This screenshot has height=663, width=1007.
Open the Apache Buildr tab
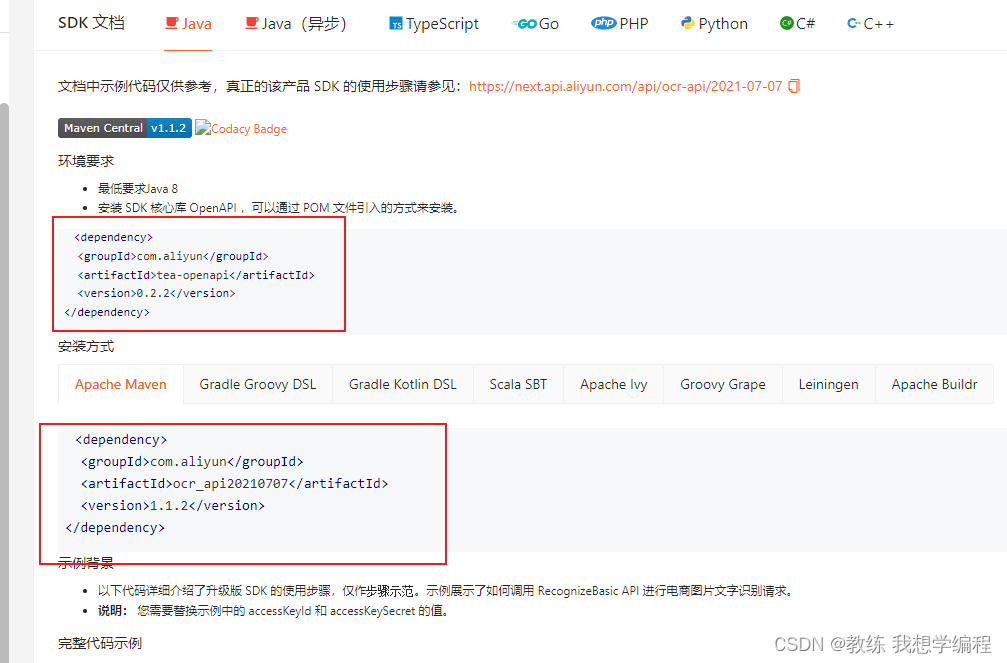pos(934,384)
